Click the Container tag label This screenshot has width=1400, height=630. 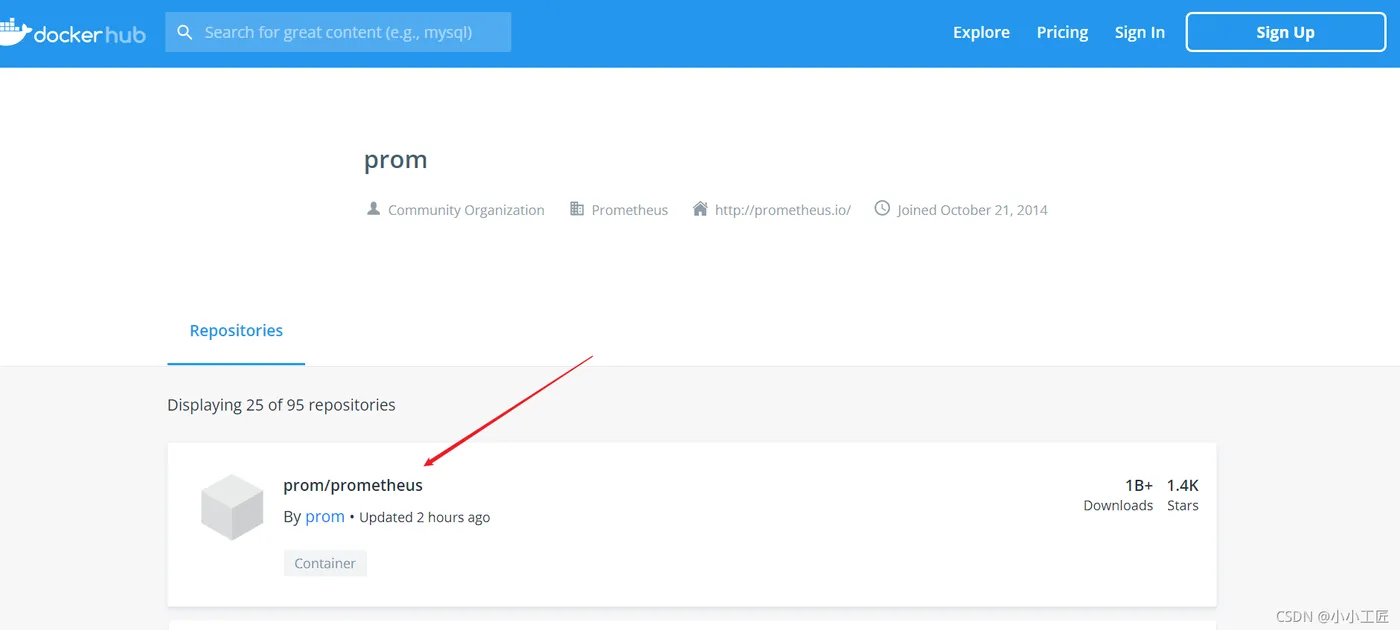[325, 563]
